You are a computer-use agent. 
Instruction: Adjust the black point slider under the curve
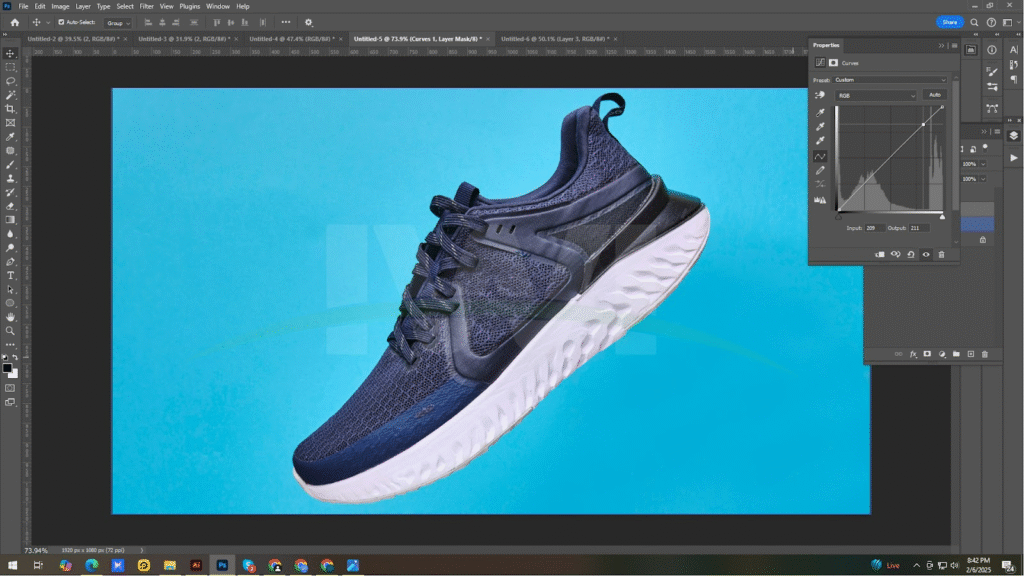click(839, 217)
